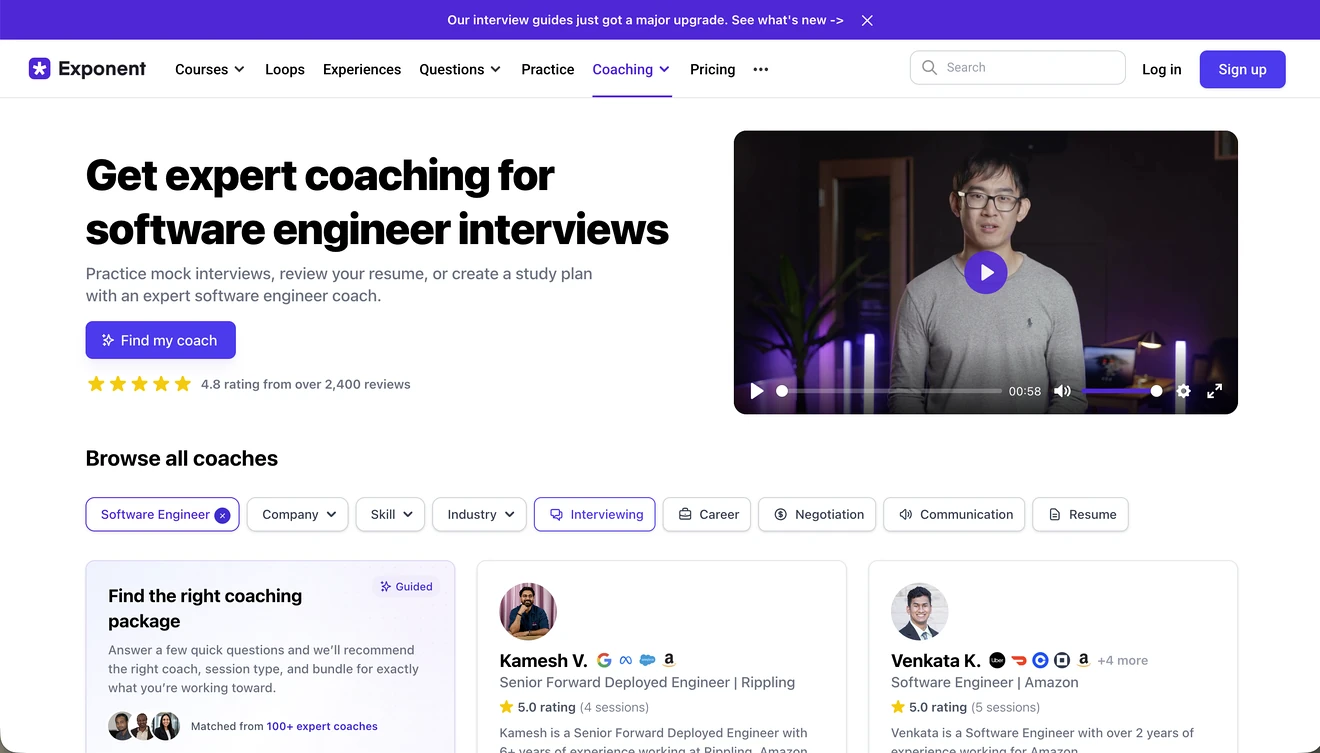Expand the Courses navigation dropdown

[210, 69]
